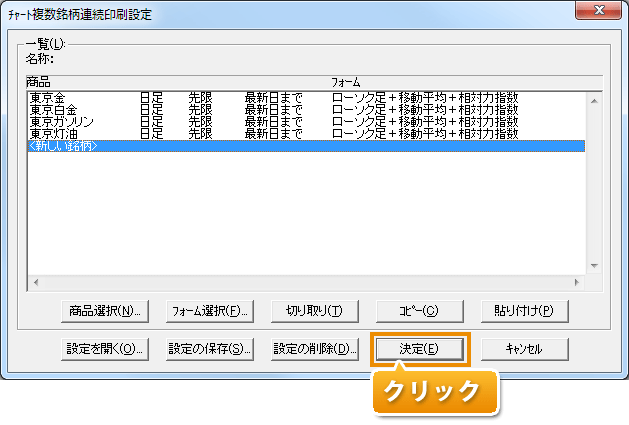Open 設定を開く(O)... to load settings

tap(104, 348)
